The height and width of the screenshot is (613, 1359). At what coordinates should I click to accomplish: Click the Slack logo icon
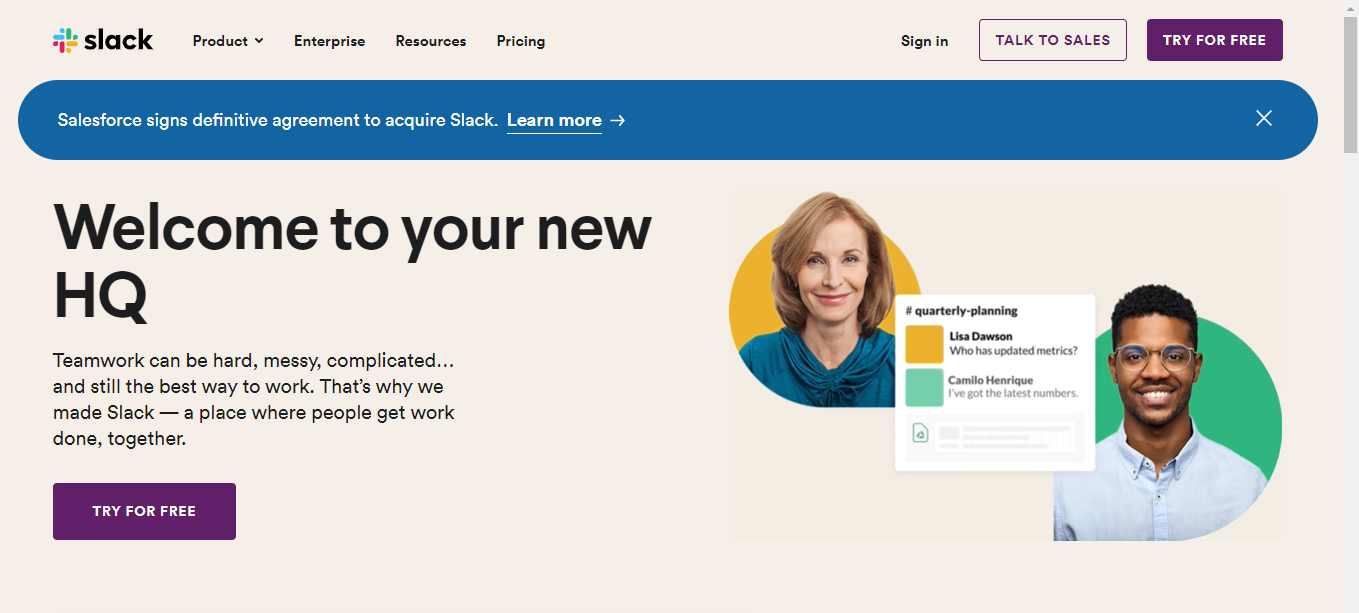coord(103,40)
